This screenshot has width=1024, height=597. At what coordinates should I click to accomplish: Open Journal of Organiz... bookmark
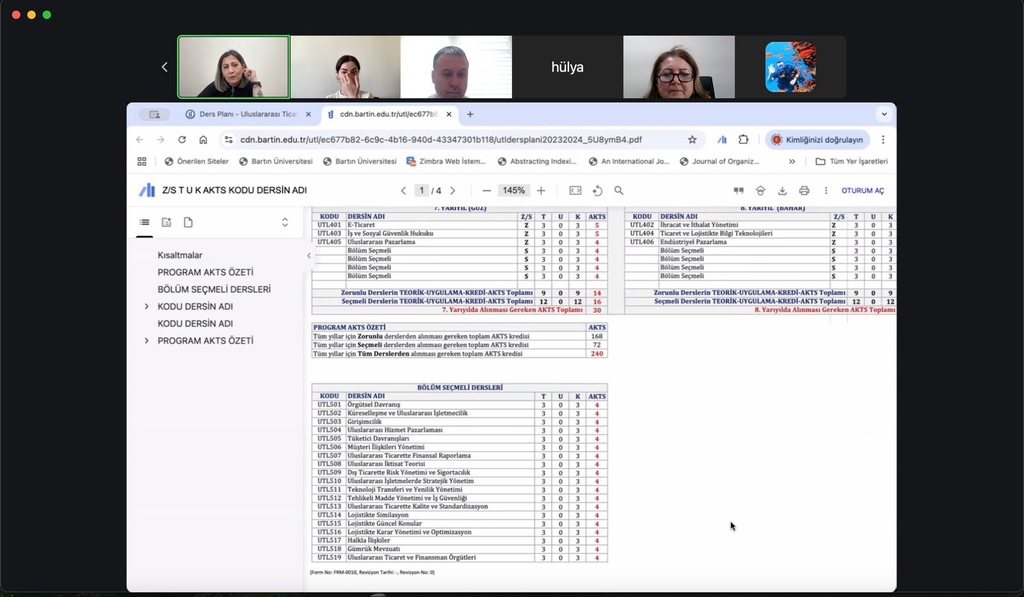719,161
